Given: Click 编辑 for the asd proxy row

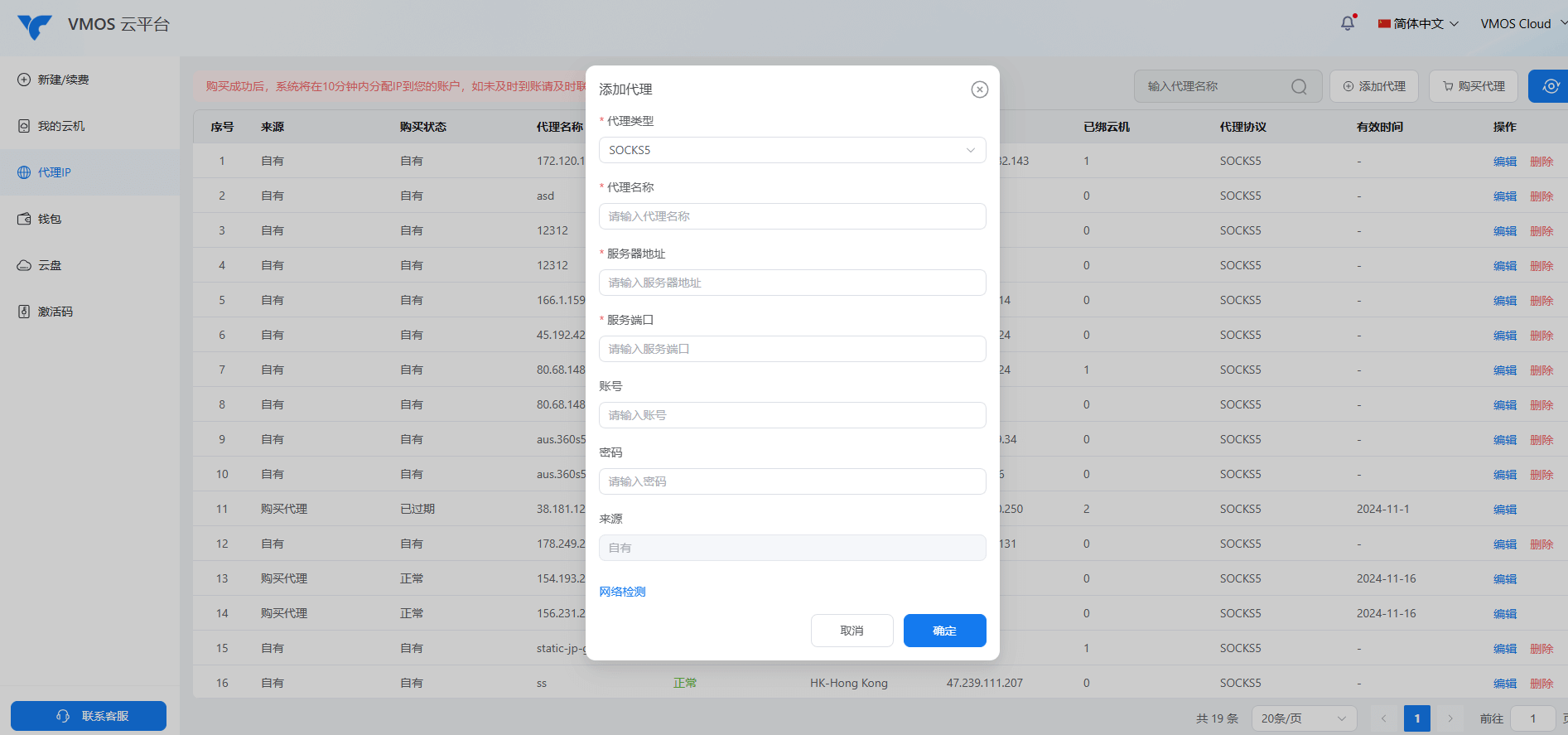Looking at the screenshot, I should click(1504, 196).
